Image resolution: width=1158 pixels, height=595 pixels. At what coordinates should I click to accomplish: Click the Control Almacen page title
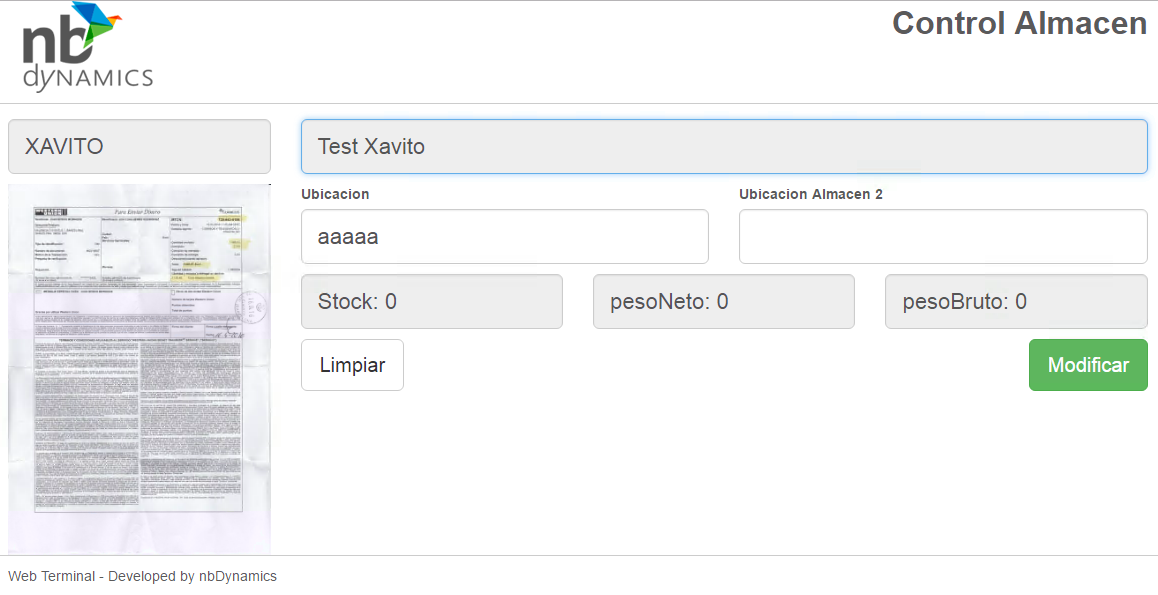click(x=1019, y=23)
